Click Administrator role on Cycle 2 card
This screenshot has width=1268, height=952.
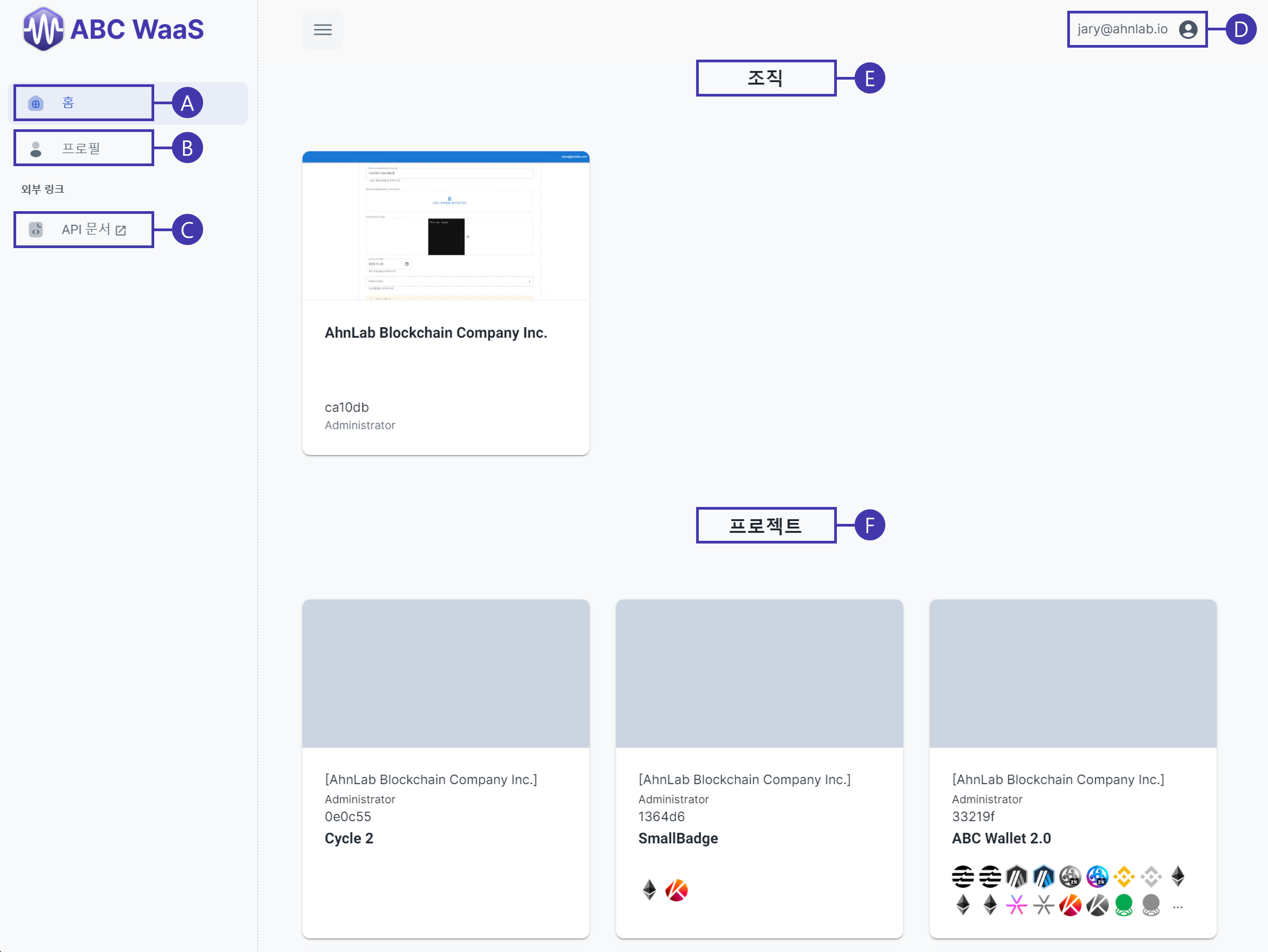click(x=360, y=799)
